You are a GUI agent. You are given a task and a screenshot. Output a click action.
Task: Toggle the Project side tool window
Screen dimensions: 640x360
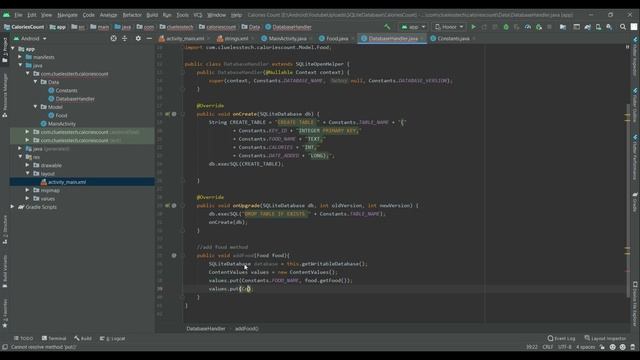(5, 51)
